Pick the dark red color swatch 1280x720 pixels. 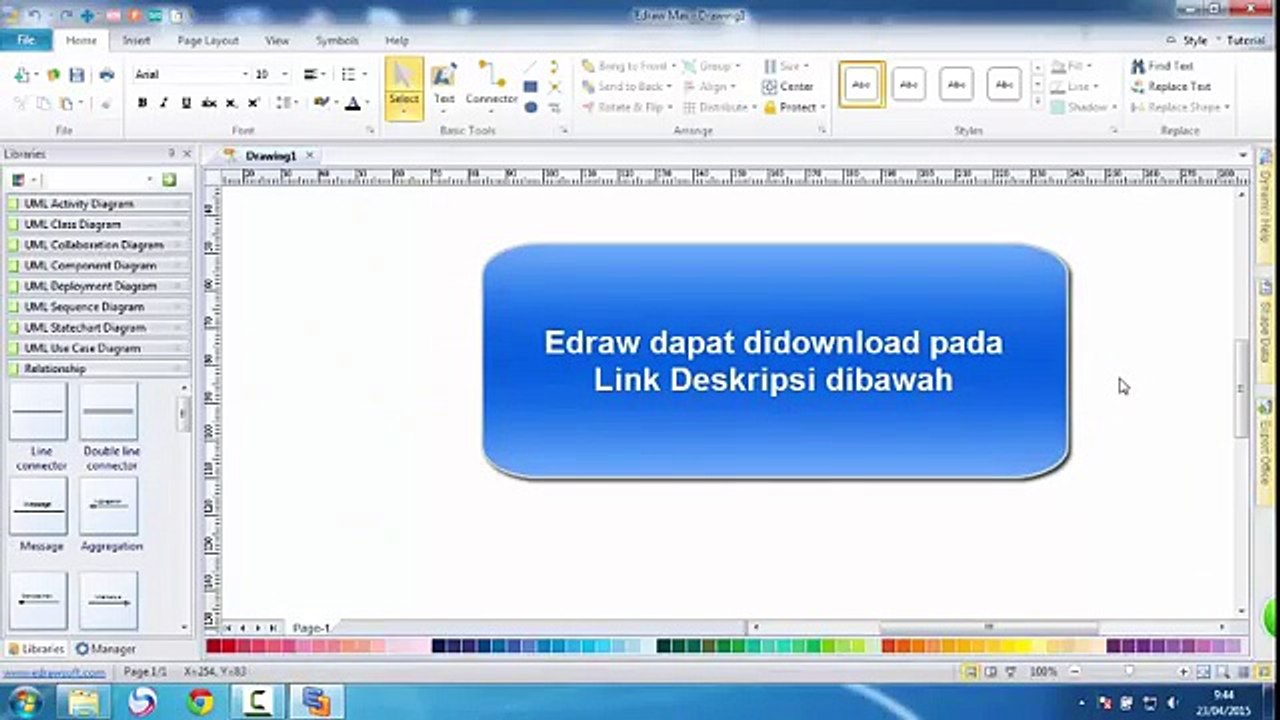[214, 647]
